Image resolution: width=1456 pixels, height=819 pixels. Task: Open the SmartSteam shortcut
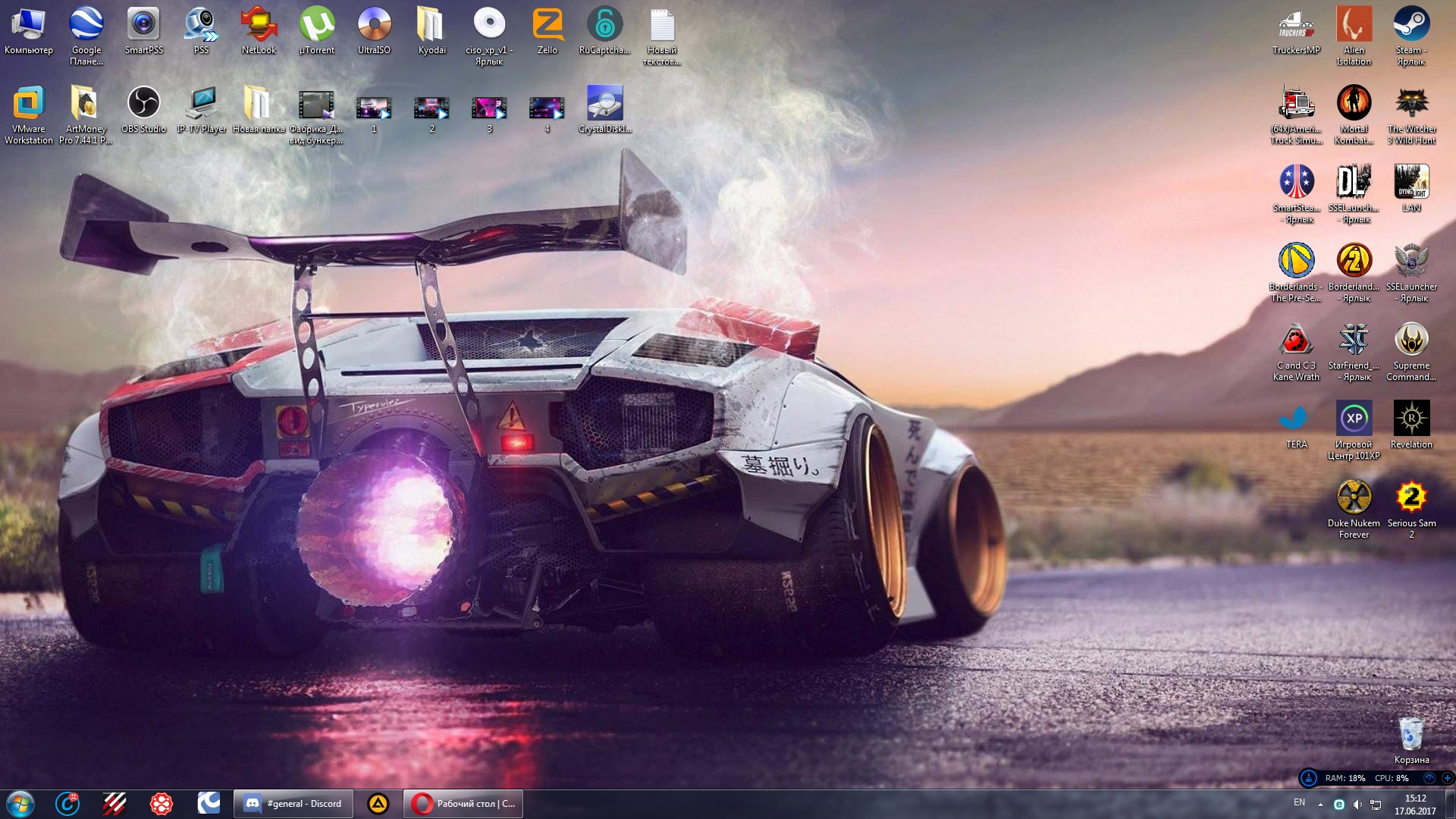click(x=1296, y=193)
